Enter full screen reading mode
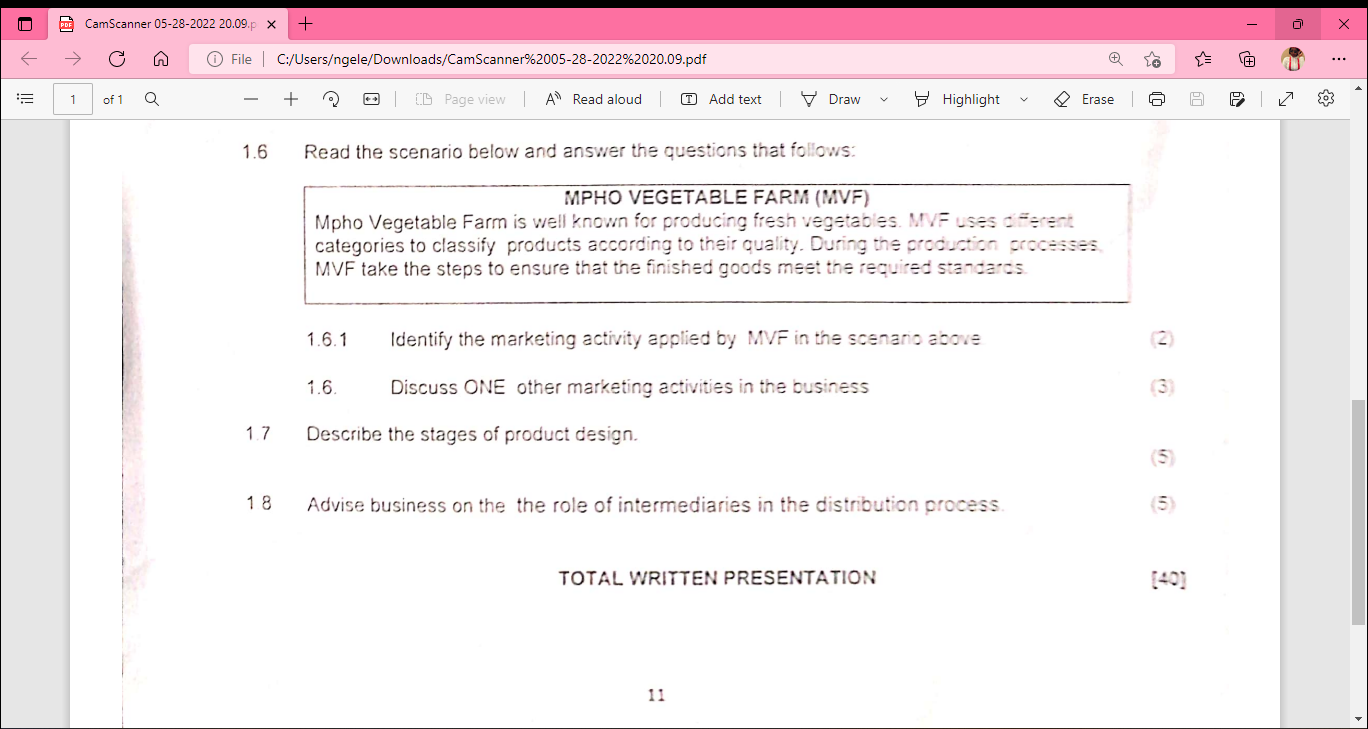The image size is (1368, 729). pos(1284,99)
